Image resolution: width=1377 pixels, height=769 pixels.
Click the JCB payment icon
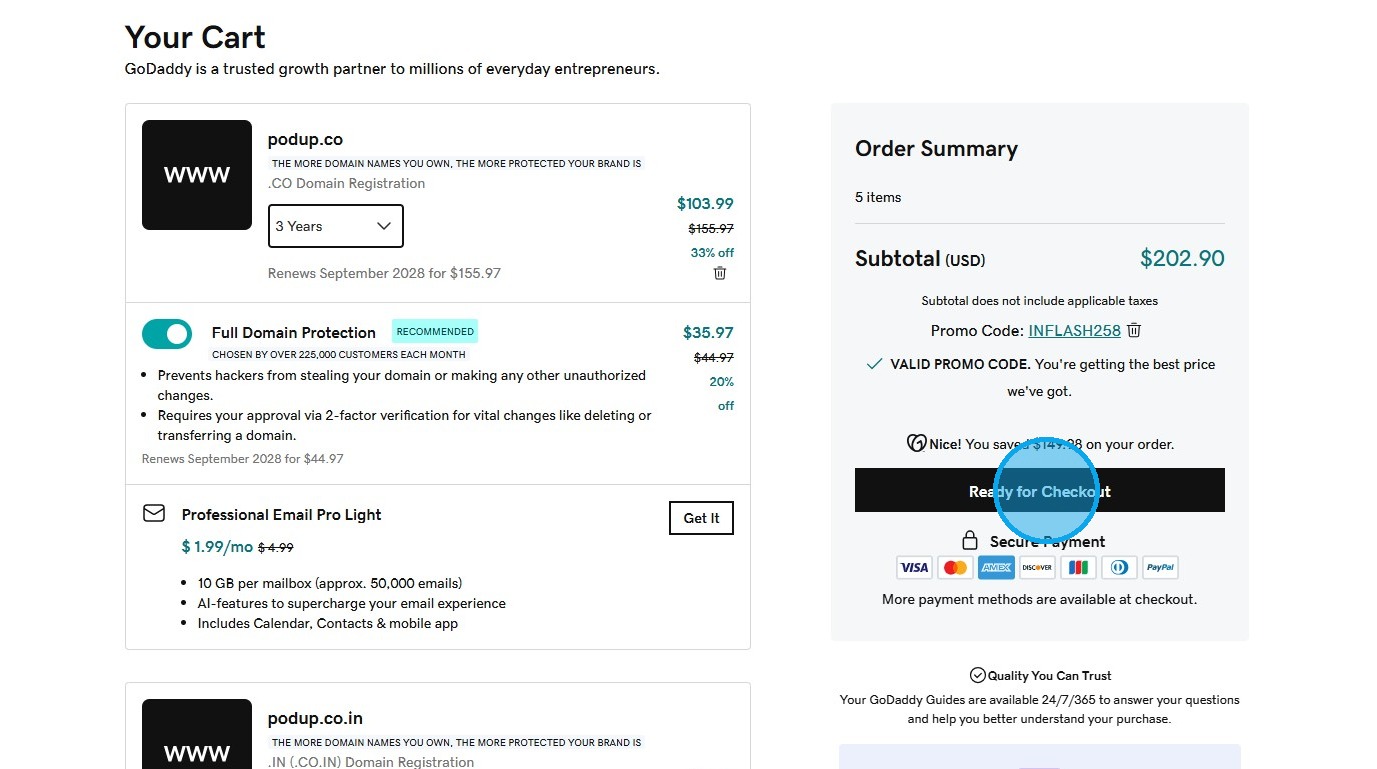tap(1078, 568)
